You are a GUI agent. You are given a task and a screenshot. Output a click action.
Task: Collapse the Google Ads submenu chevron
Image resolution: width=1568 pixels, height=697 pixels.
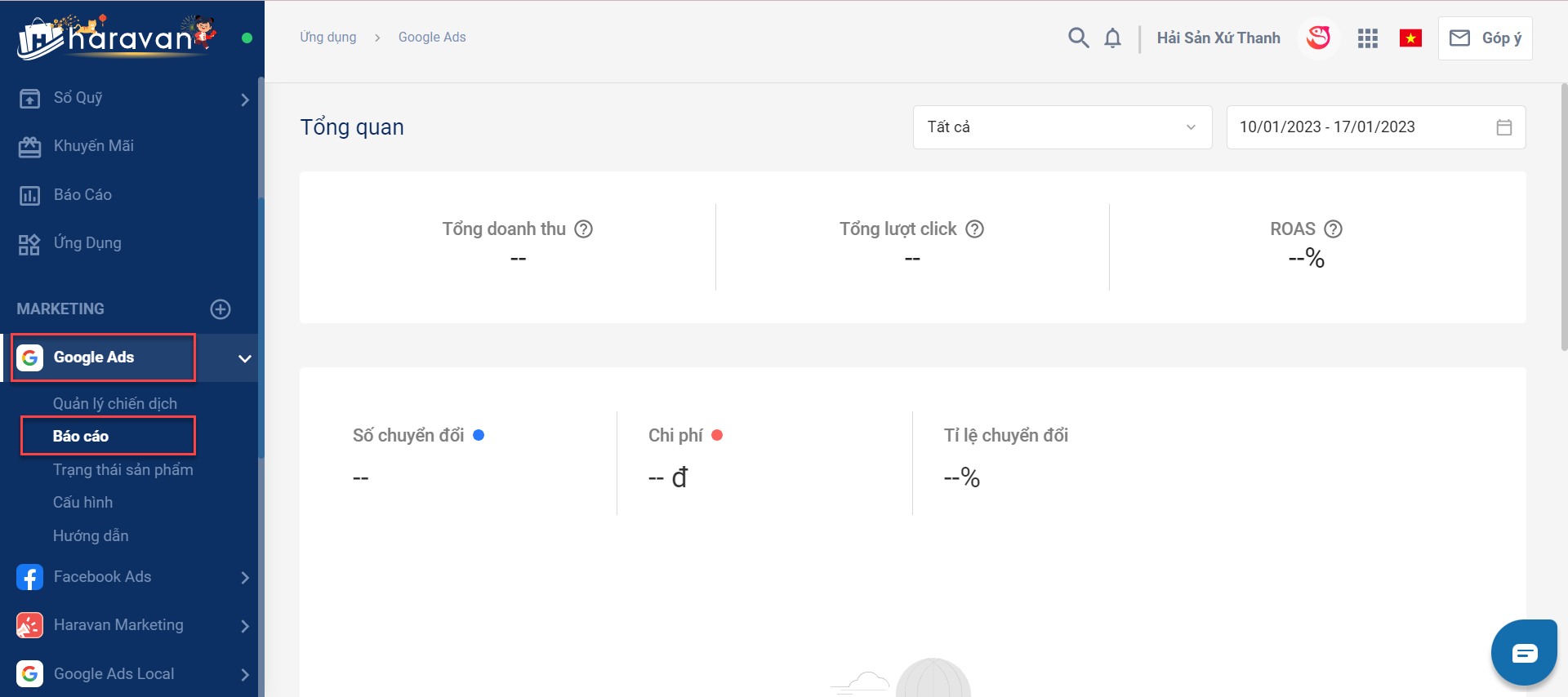coord(244,358)
